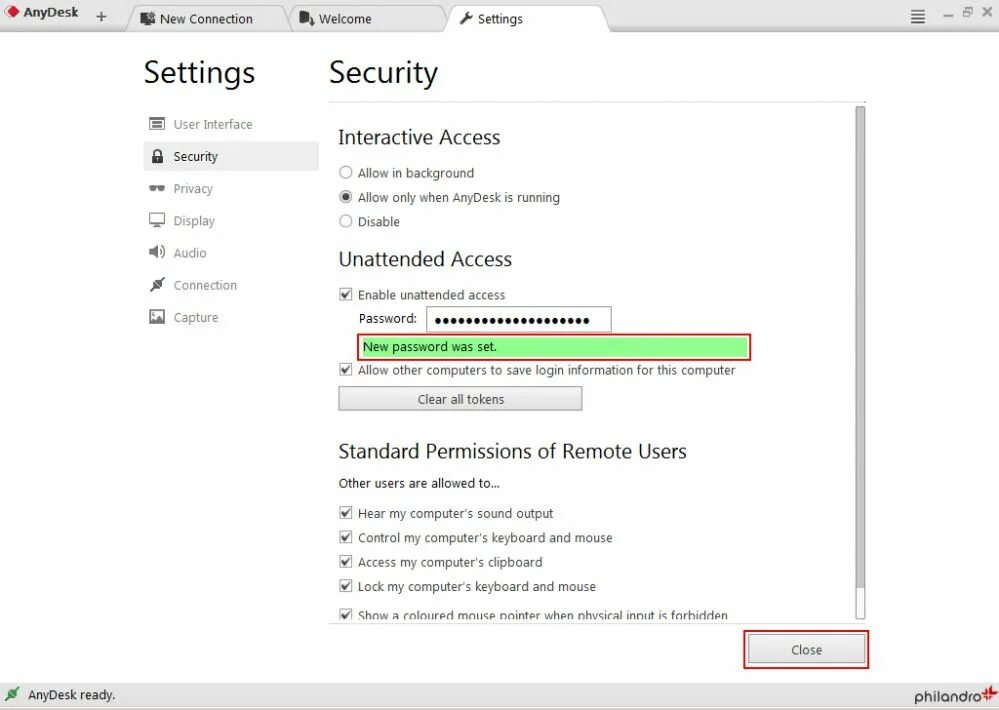The width and height of the screenshot is (999, 710).
Task: Switch to the New Connection tab
Action: (x=206, y=18)
